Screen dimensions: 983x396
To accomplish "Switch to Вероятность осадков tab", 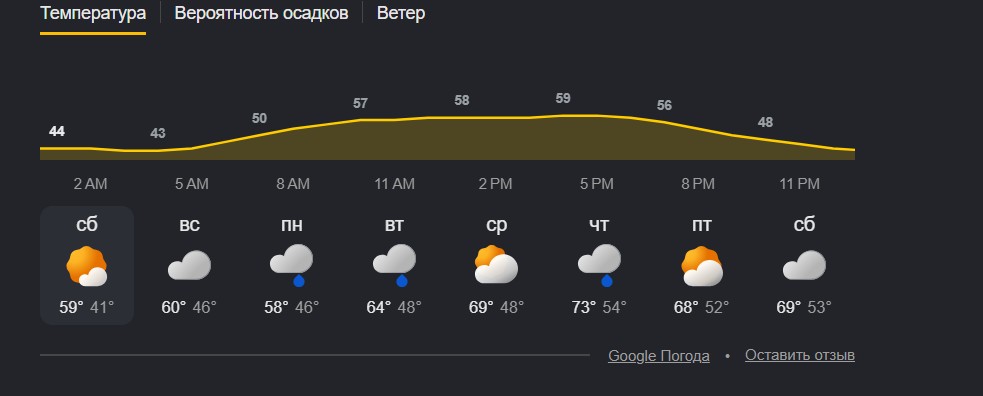I will point(261,13).
